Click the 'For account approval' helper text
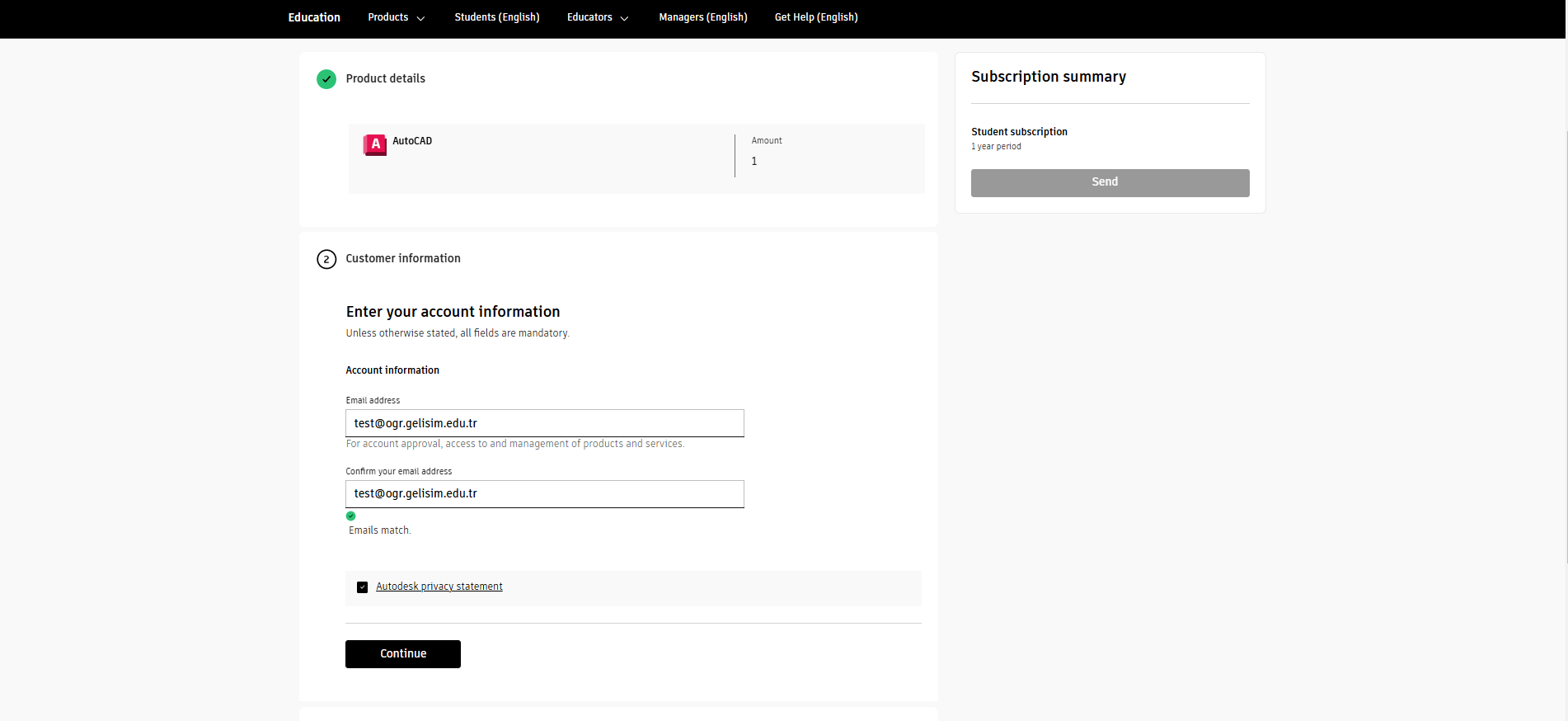The image size is (1568, 721). pyautogui.click(x=515, y=444)
